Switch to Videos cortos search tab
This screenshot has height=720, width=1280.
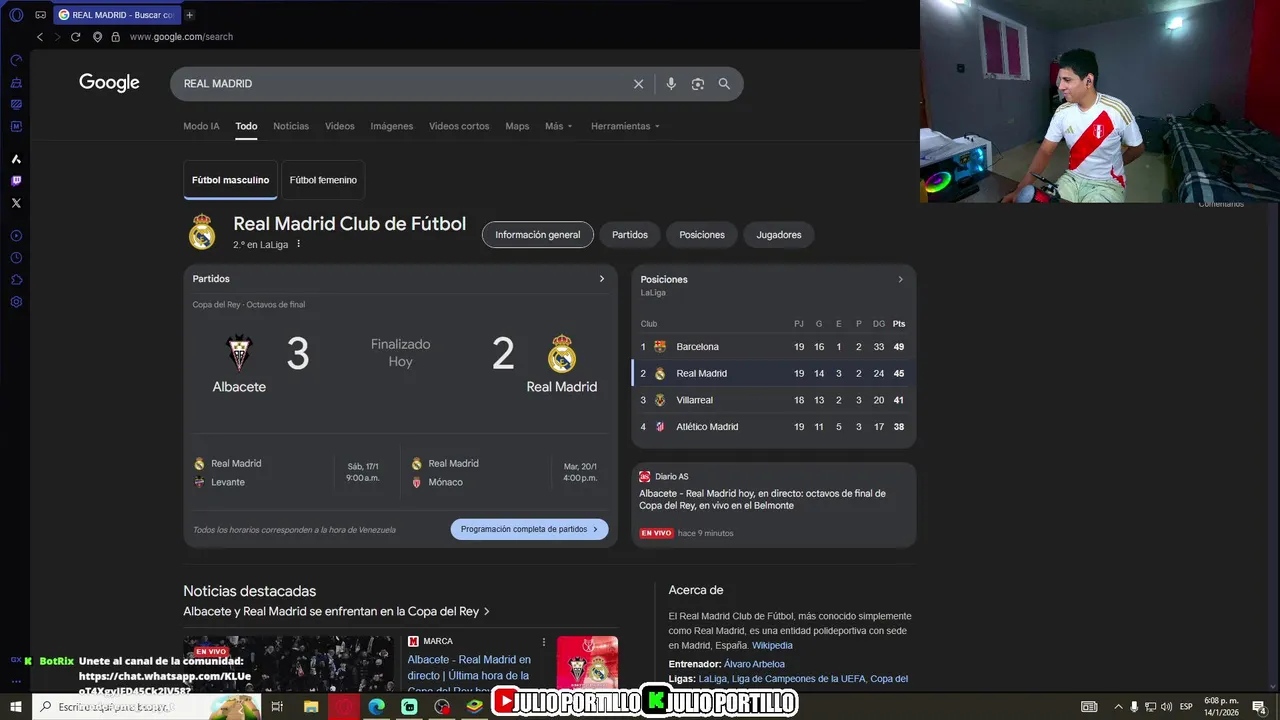click(459, 126)
